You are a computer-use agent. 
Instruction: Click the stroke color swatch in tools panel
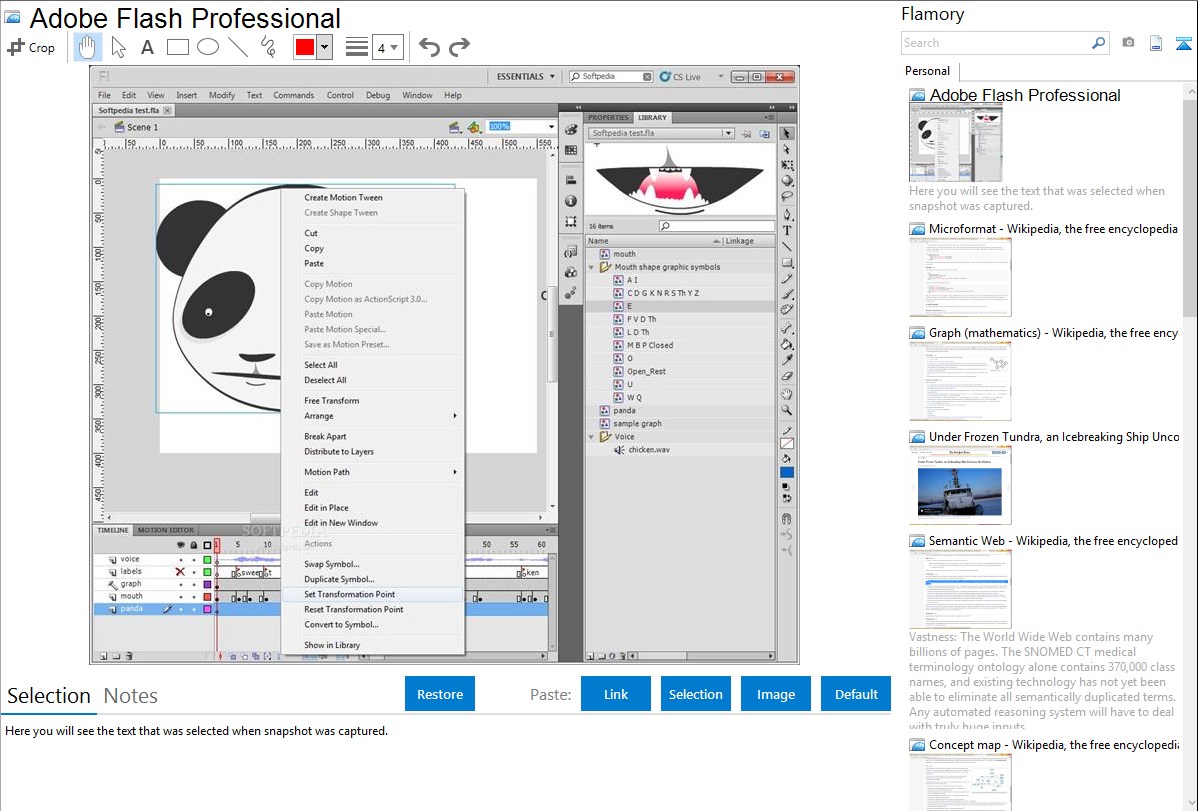787,443
